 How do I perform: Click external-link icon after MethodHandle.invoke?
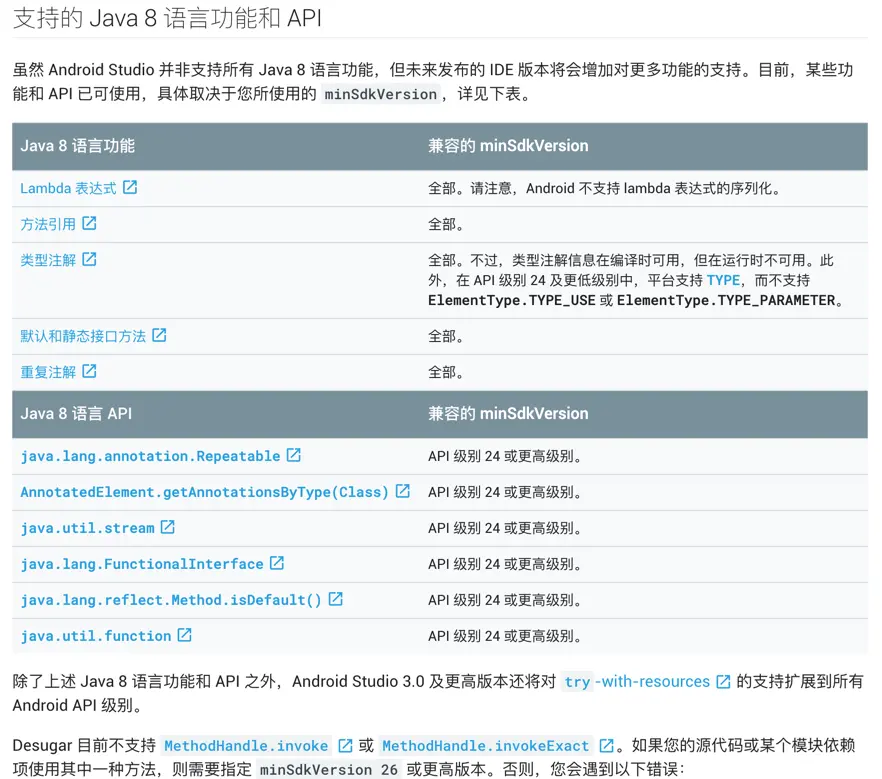(345, 746)
